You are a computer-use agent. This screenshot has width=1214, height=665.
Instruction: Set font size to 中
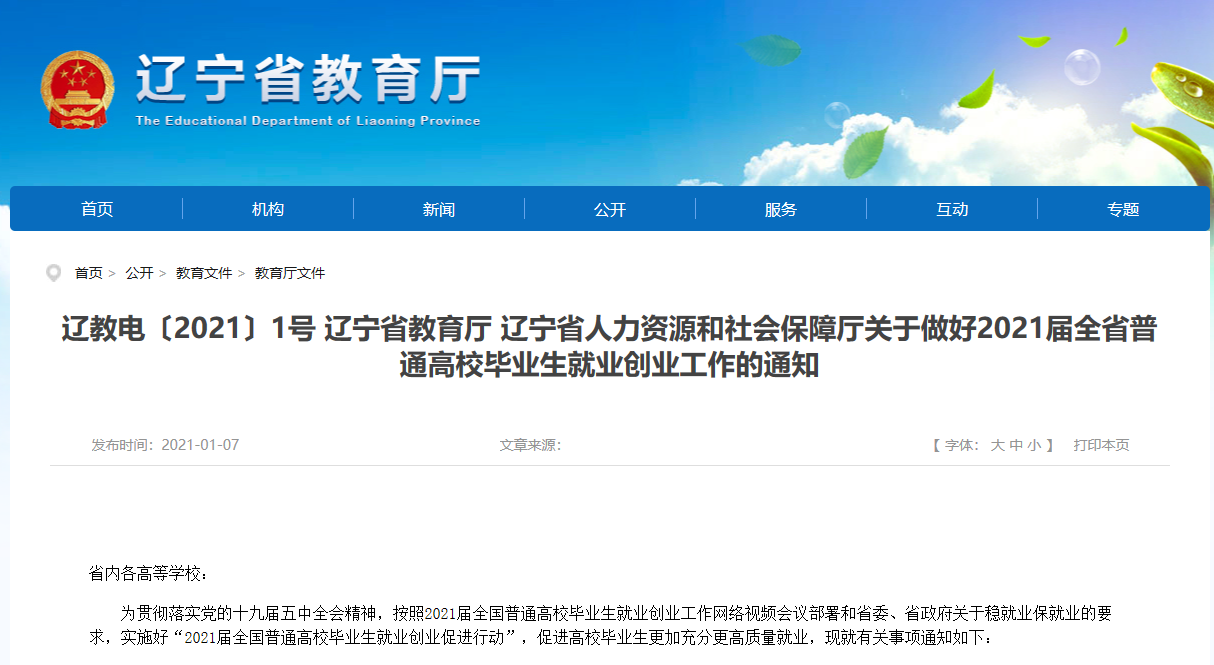[x=1016, y=445]
